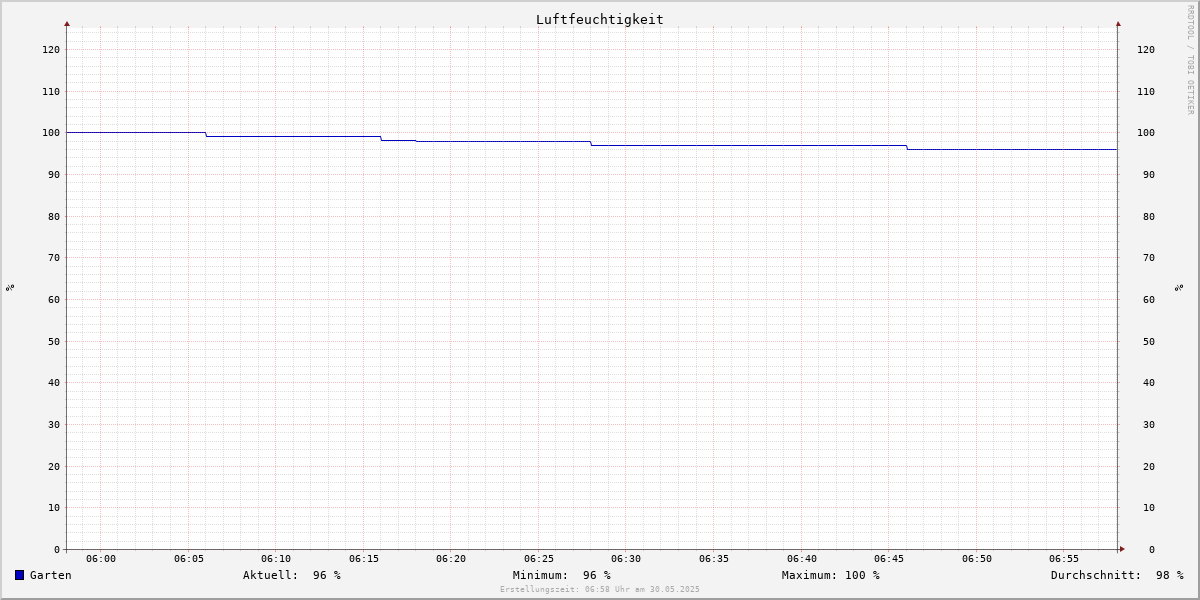This screenshot has width=1200, height=600.
Task: Click the 06:25 time axis label
Action: [539, 559]
